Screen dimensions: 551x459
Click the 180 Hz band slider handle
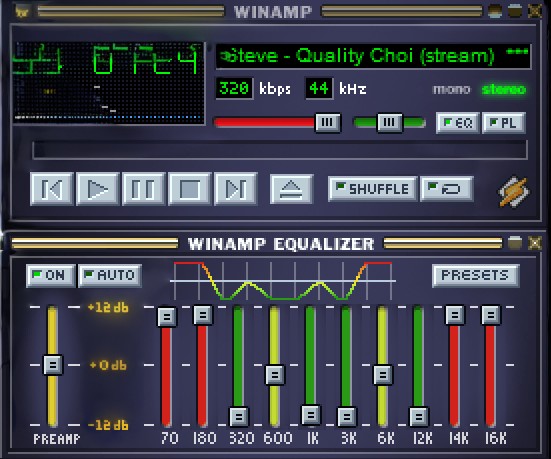click(x=203, y=315)
